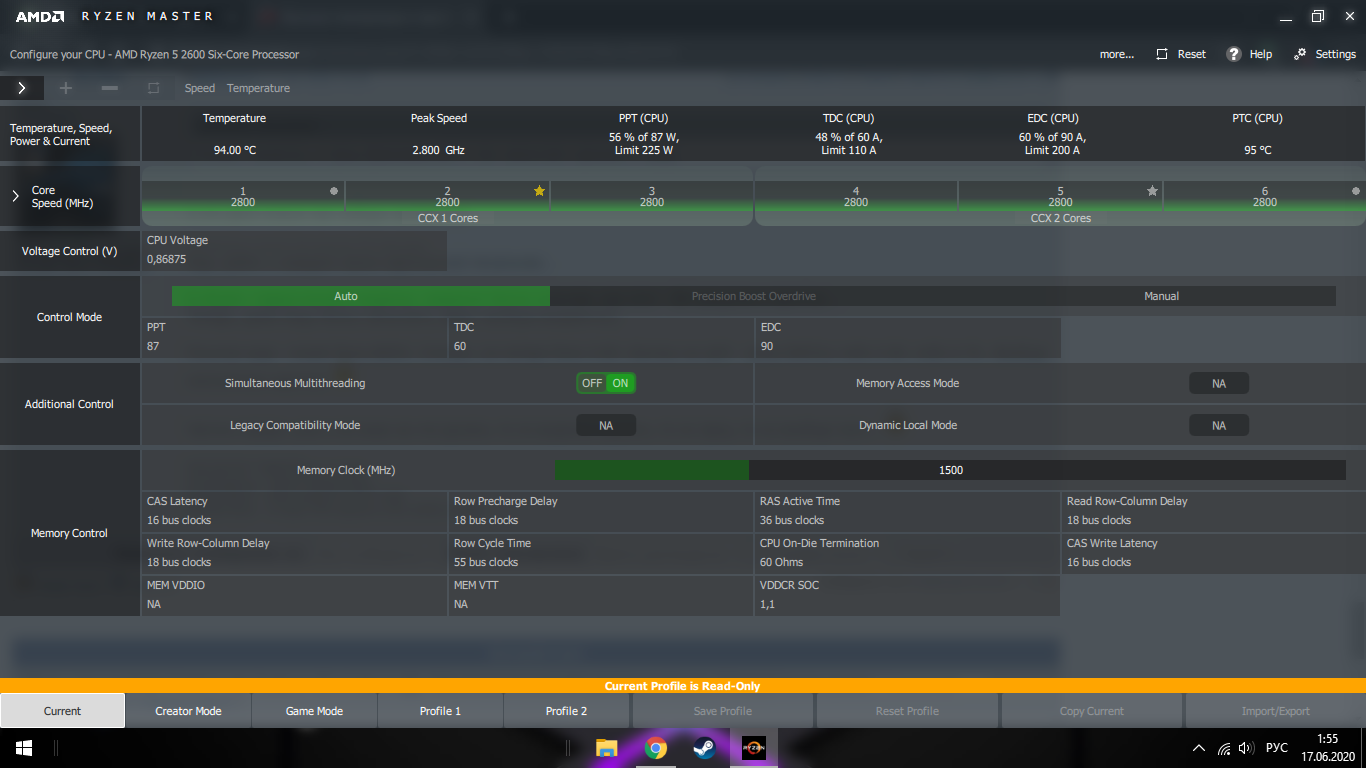Screen dimensions: 1366x768
Task: Open the more... menu in the header
Action: [1117, 54]
